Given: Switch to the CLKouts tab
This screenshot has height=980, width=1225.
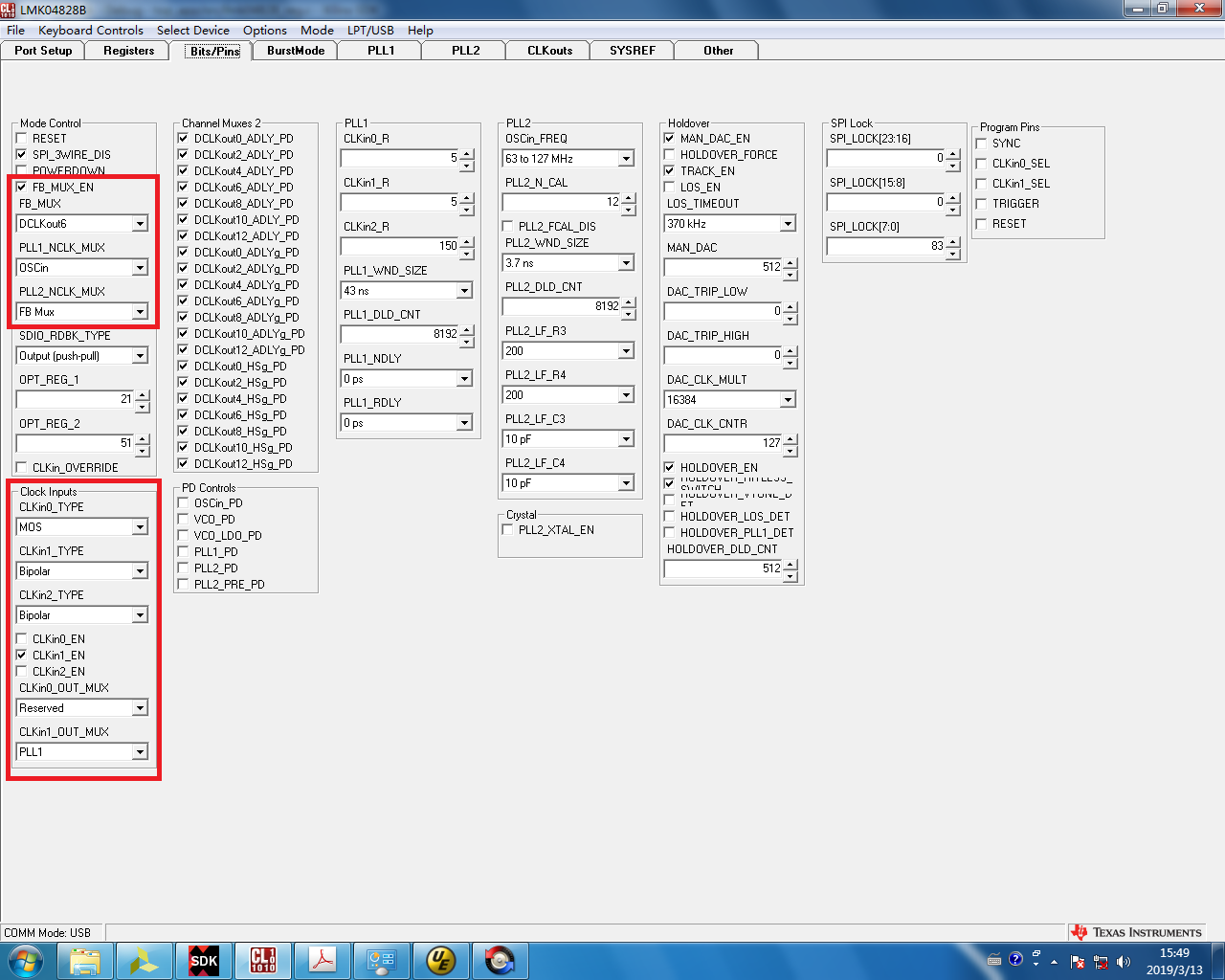Looking at the screenshot, I should (550, 51).
